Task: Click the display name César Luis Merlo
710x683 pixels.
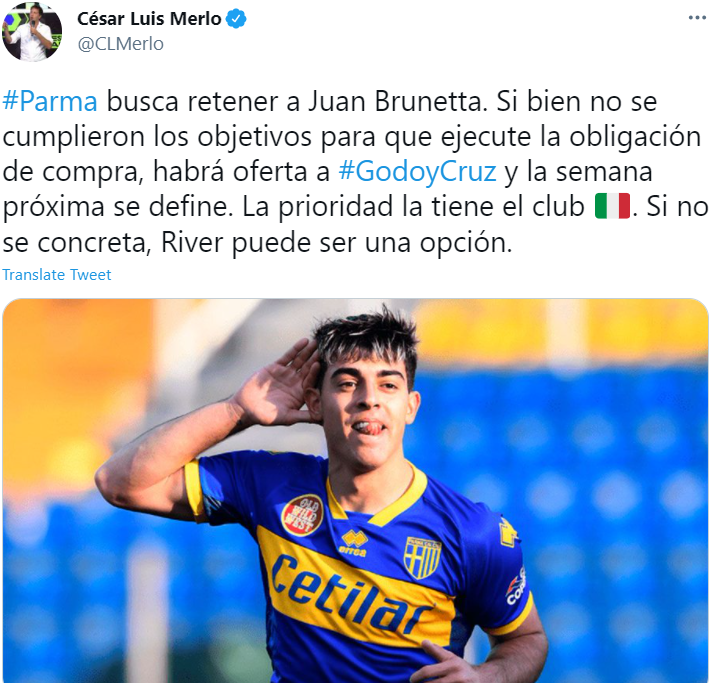Action: pyautogui.click(x=149, y=19)
